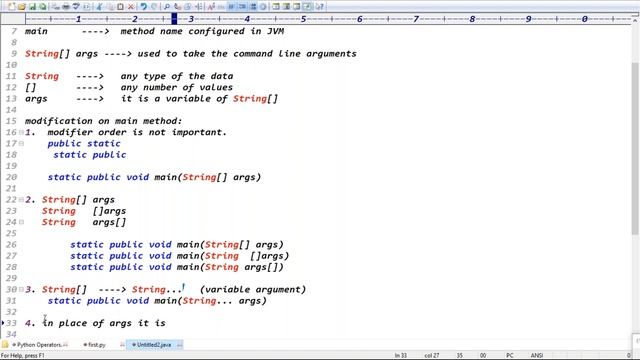Open the font settings 'A' icon
This screenshot has width=640, height=360.
tap(211, 7)
